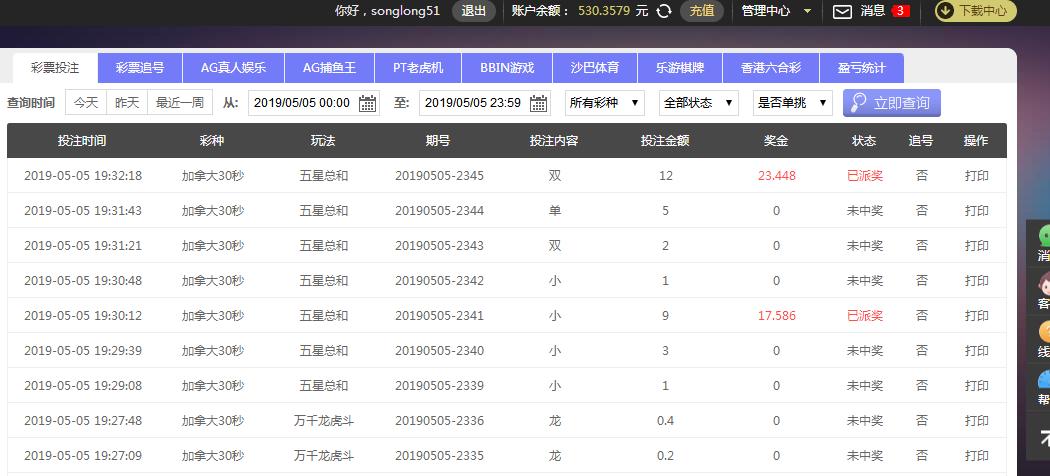
Task: Click the envelope messages icon
Action: point(842,11)
